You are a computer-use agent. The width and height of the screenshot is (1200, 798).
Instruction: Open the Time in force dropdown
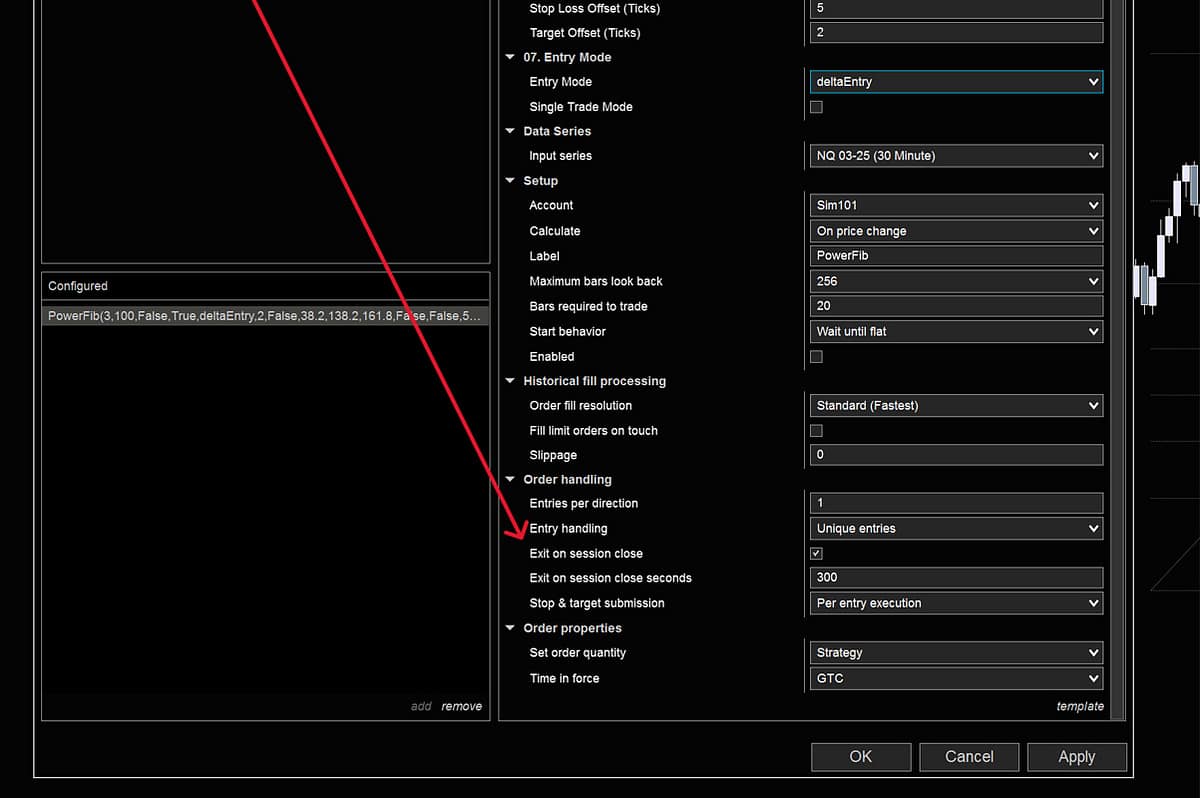pos(954,678)
